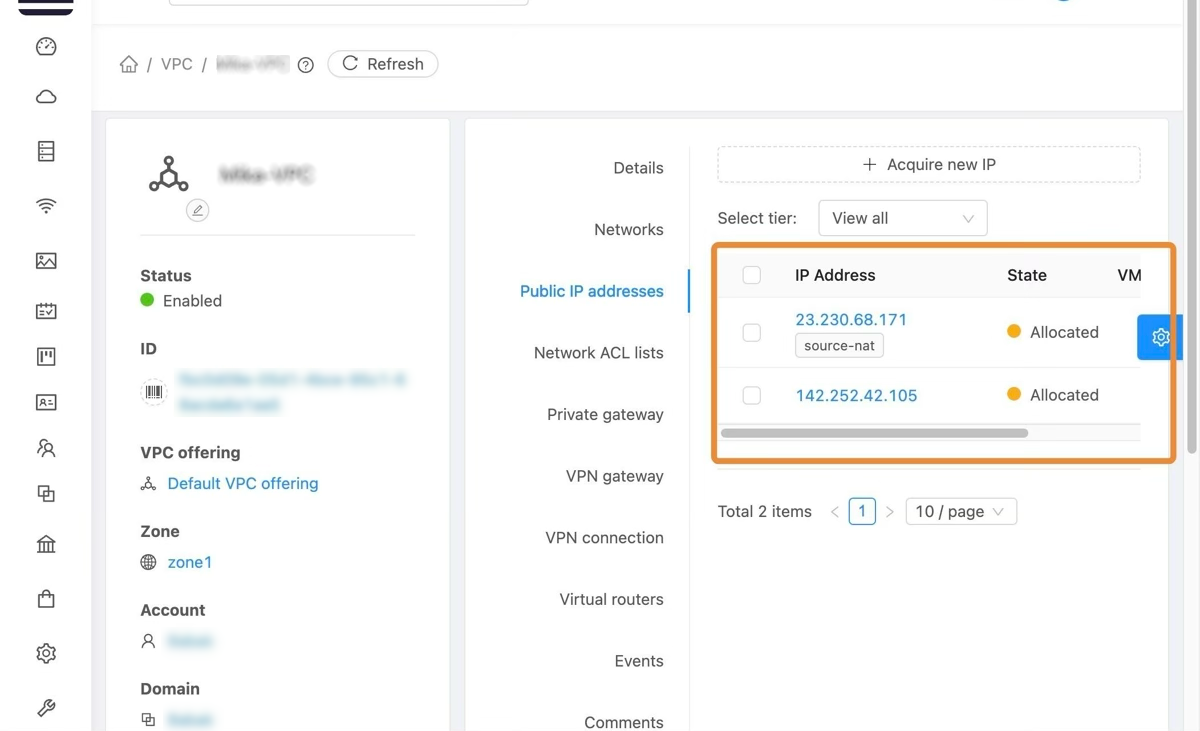Viewport: 1200px width, 731px height.
Task: Open the wrench Tools icon in sidebar
Action: 46,708
